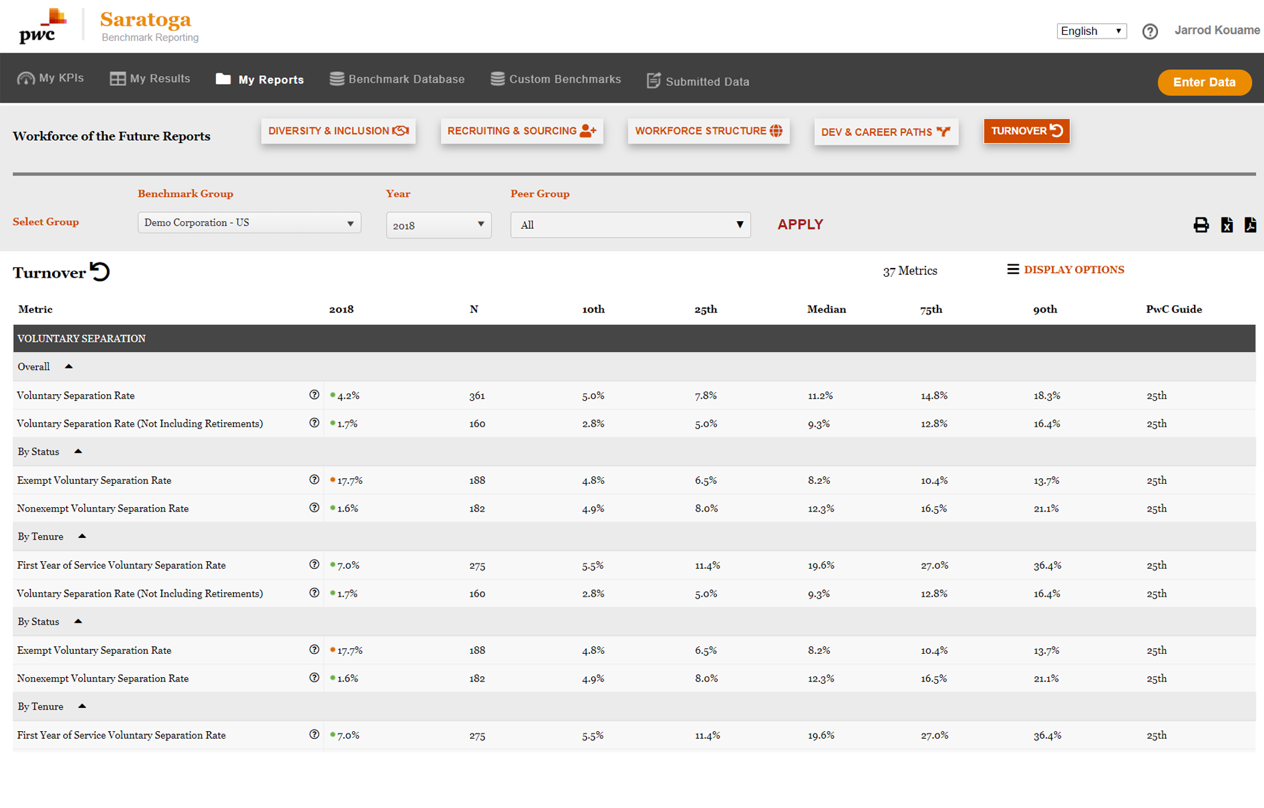Screen dimensions: 1264x808
Task: Open the help question mark icon
Action: coord(1150,31)
